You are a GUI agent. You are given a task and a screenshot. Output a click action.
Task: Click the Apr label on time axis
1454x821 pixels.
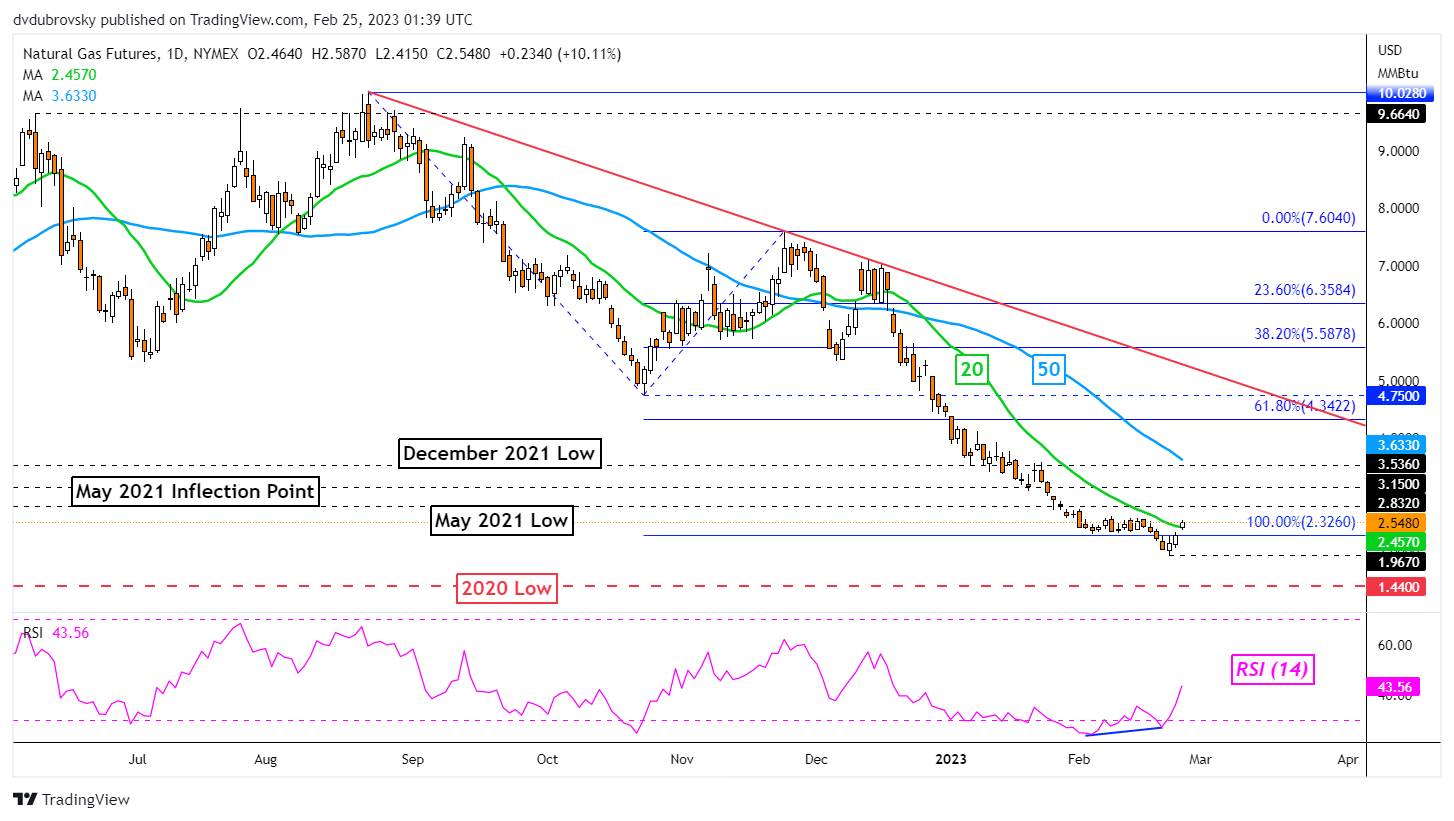pyautogui.click(x=1347, y=761)
